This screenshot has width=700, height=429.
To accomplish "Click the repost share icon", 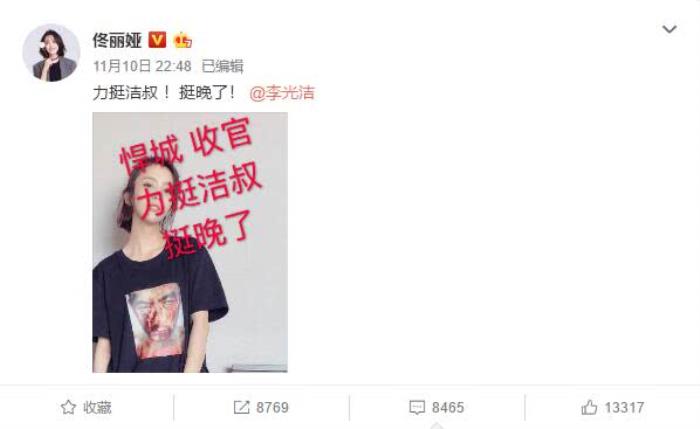I will point(242,407).
